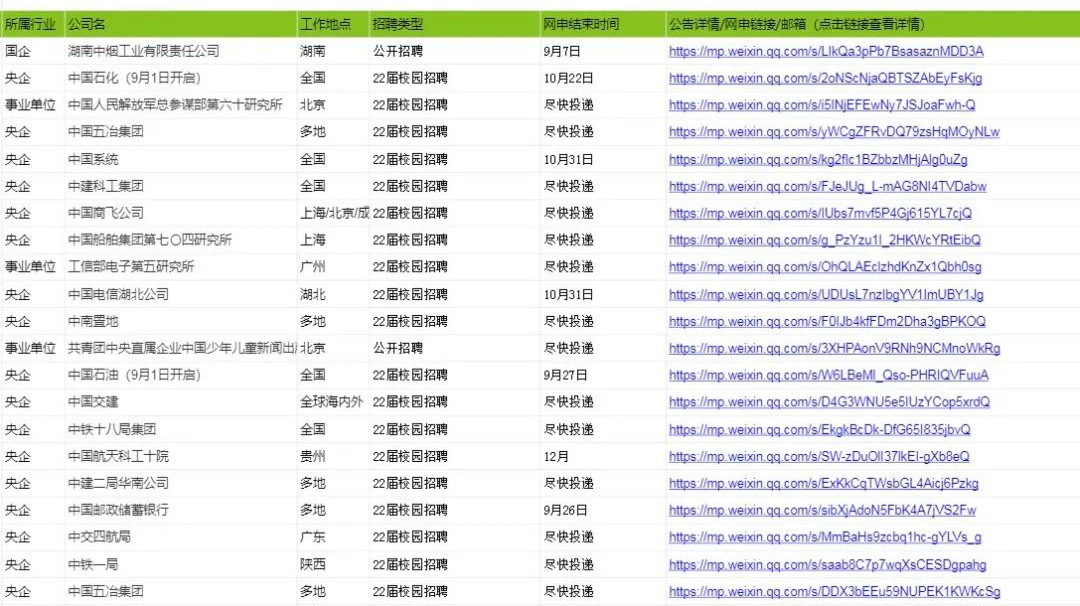
Task: Select the 9月26日 deadline cell
Action: coord(603,510)
